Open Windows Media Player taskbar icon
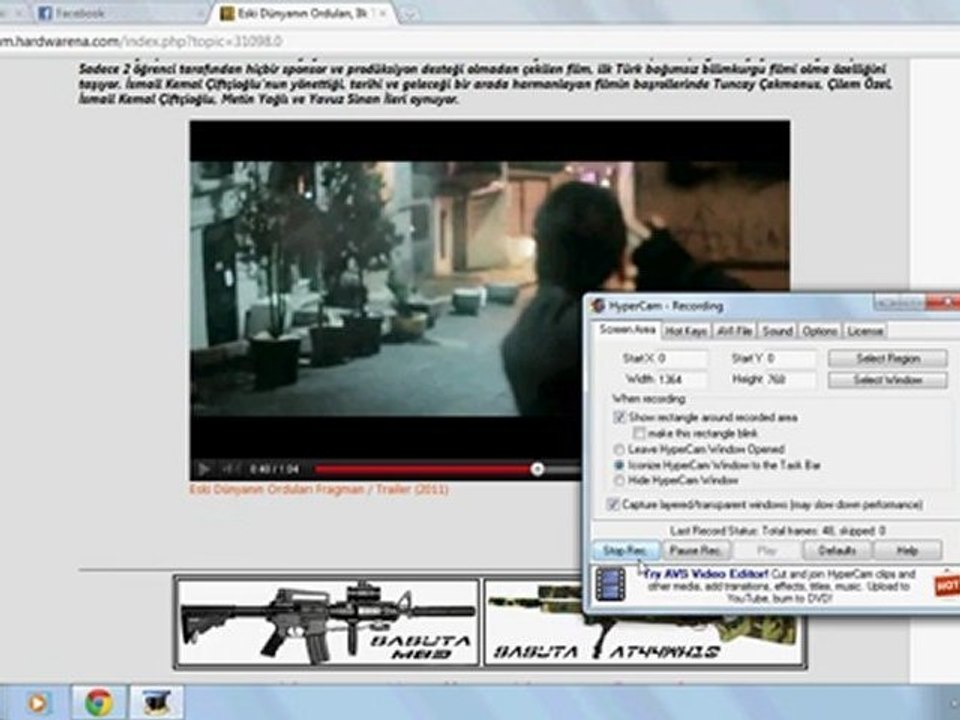The height and width of the screenshot is (720, 960). point(37,702)
